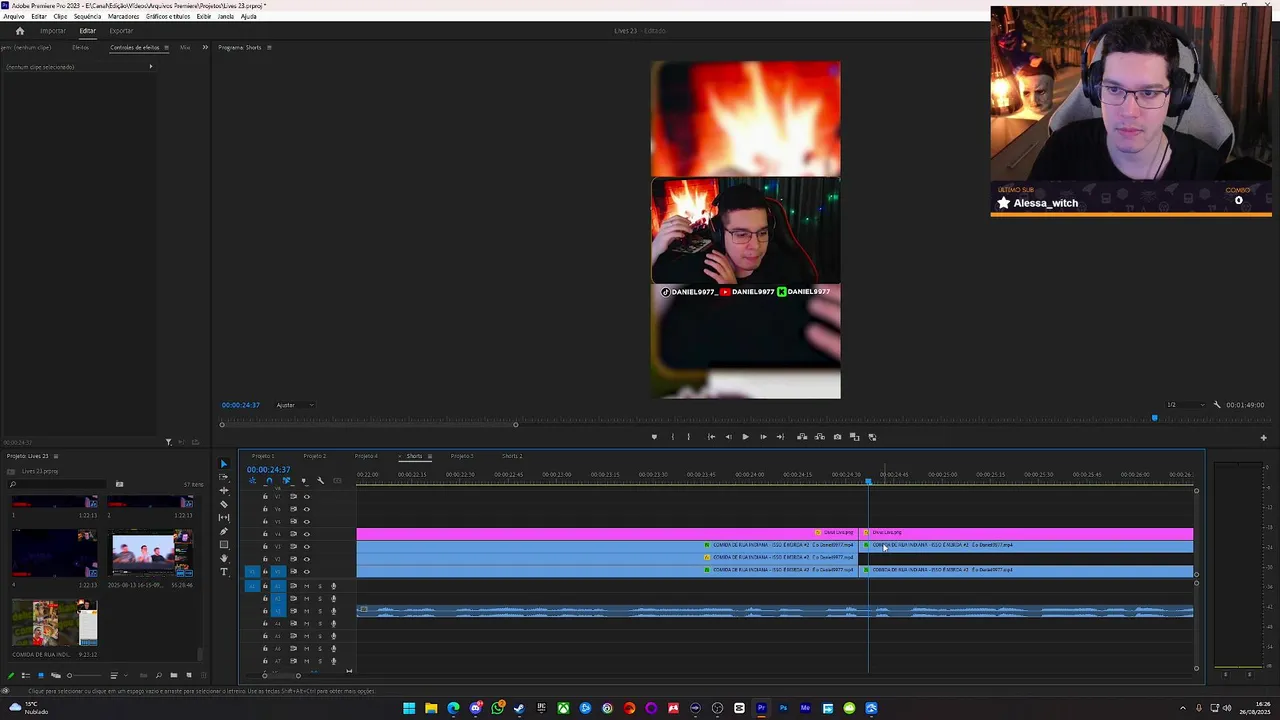Switch to the Exportar workspace
This screenshot has width=1280, height=720.
(x=121, y=31)
